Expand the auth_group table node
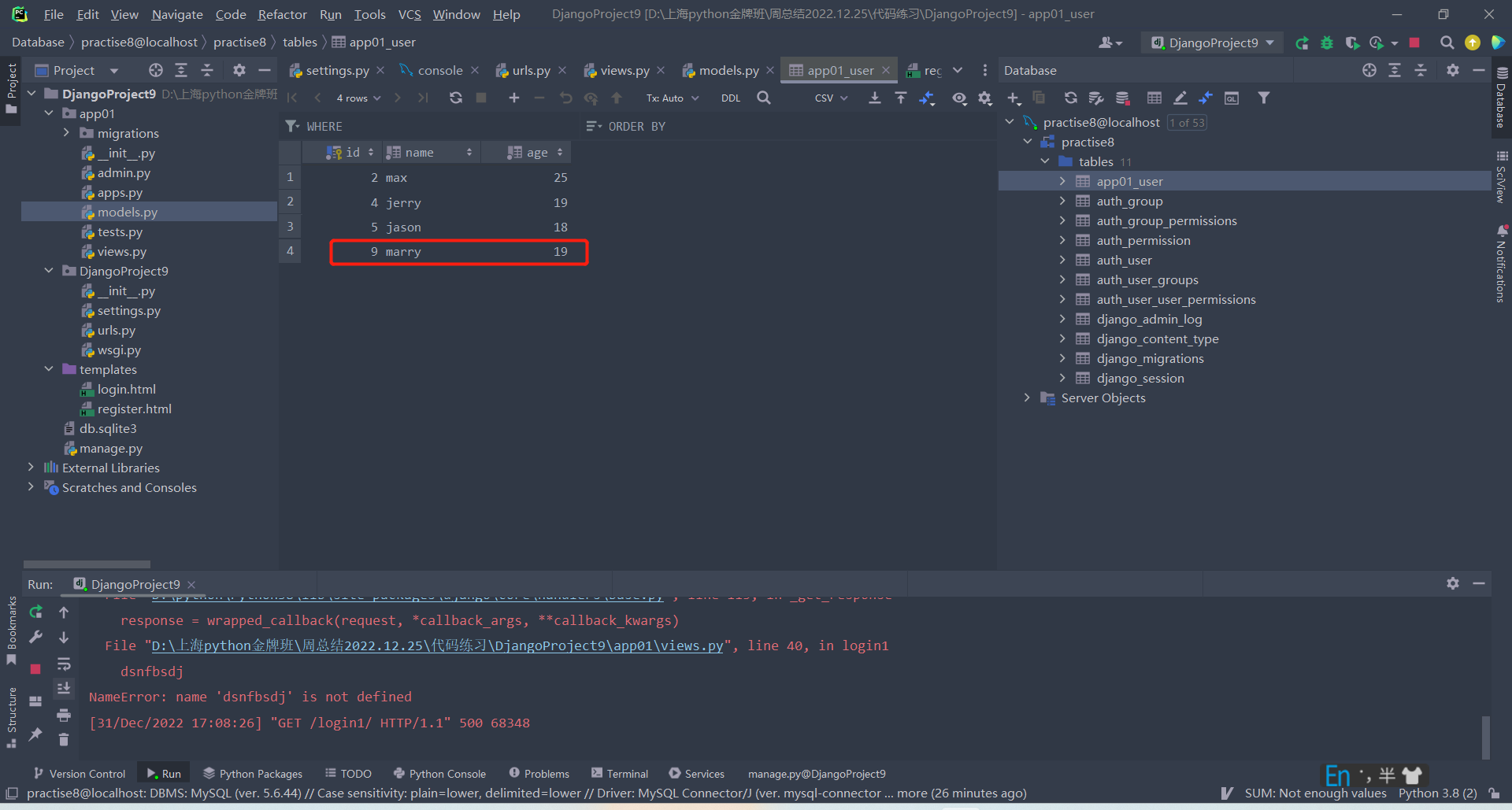This screenshot has height=810, width=1512. coord(1062,201)
